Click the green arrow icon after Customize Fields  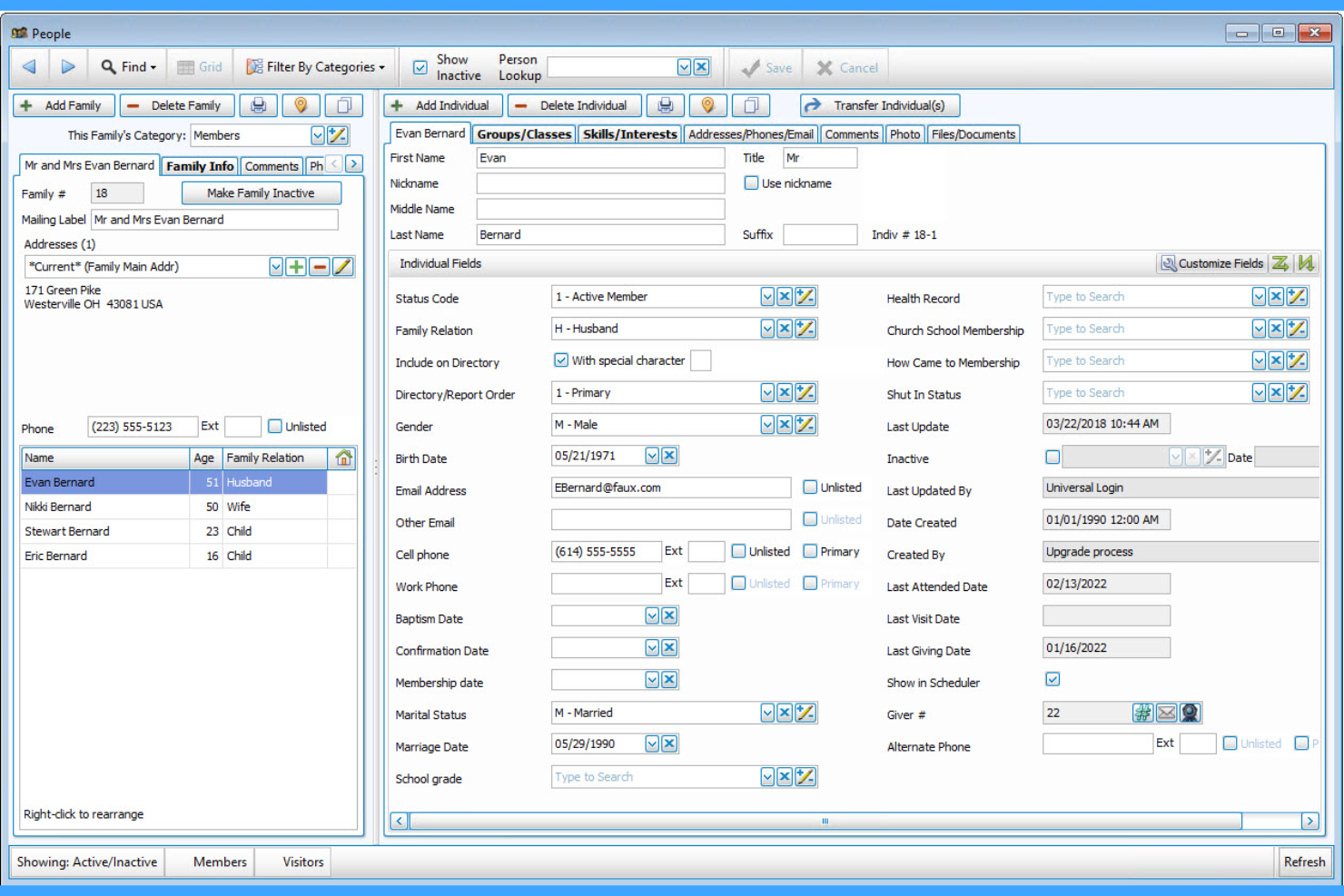pos(1280,263)
